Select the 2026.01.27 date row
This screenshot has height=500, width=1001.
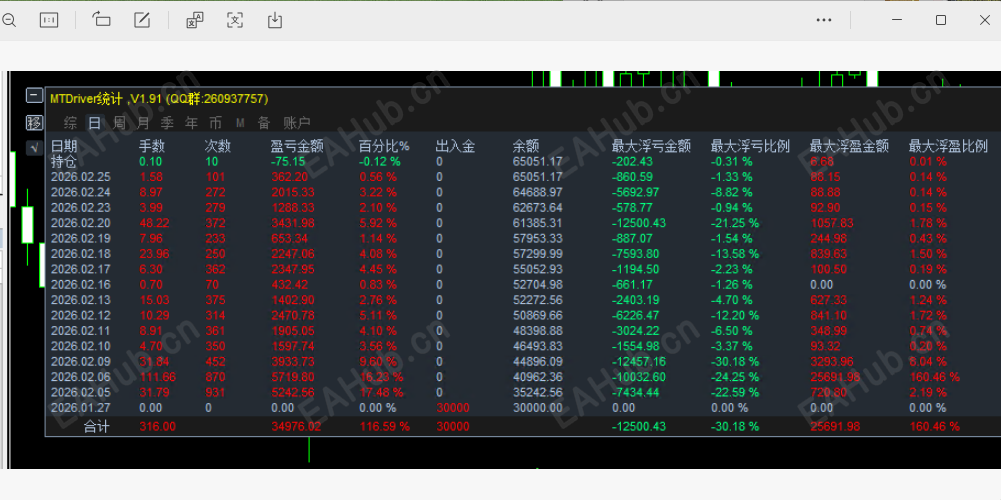pyautogui.click(x=80, y=407)
